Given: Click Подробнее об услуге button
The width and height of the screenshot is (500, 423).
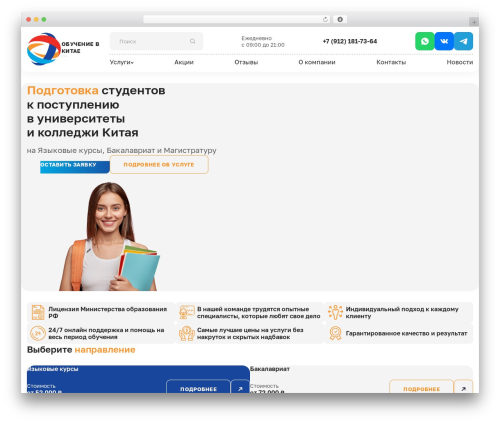Looking at the screenshot, I should [x=159, y=165].
